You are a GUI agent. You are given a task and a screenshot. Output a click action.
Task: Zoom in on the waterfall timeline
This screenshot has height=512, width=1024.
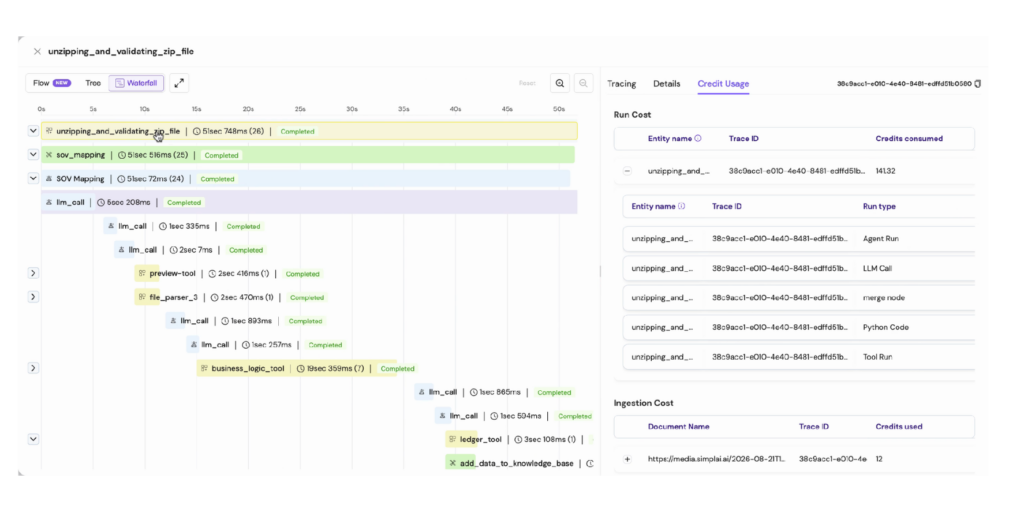(560, 83)
